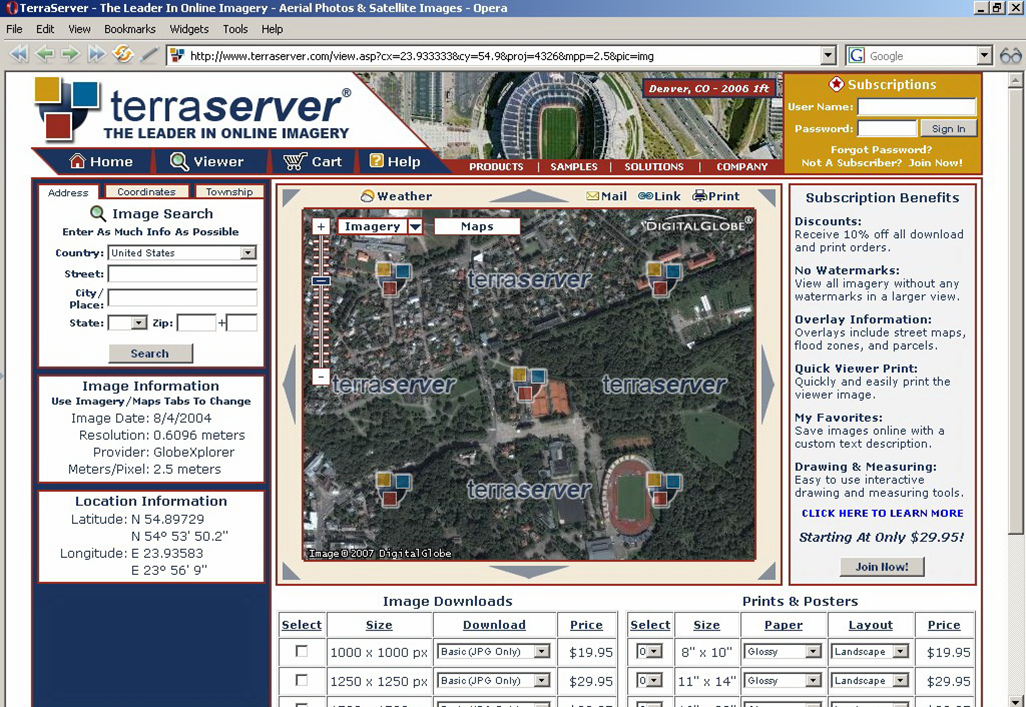Open the Print option above the map
This screenshot has height=707, width=1026.
(x=716, y=196)
